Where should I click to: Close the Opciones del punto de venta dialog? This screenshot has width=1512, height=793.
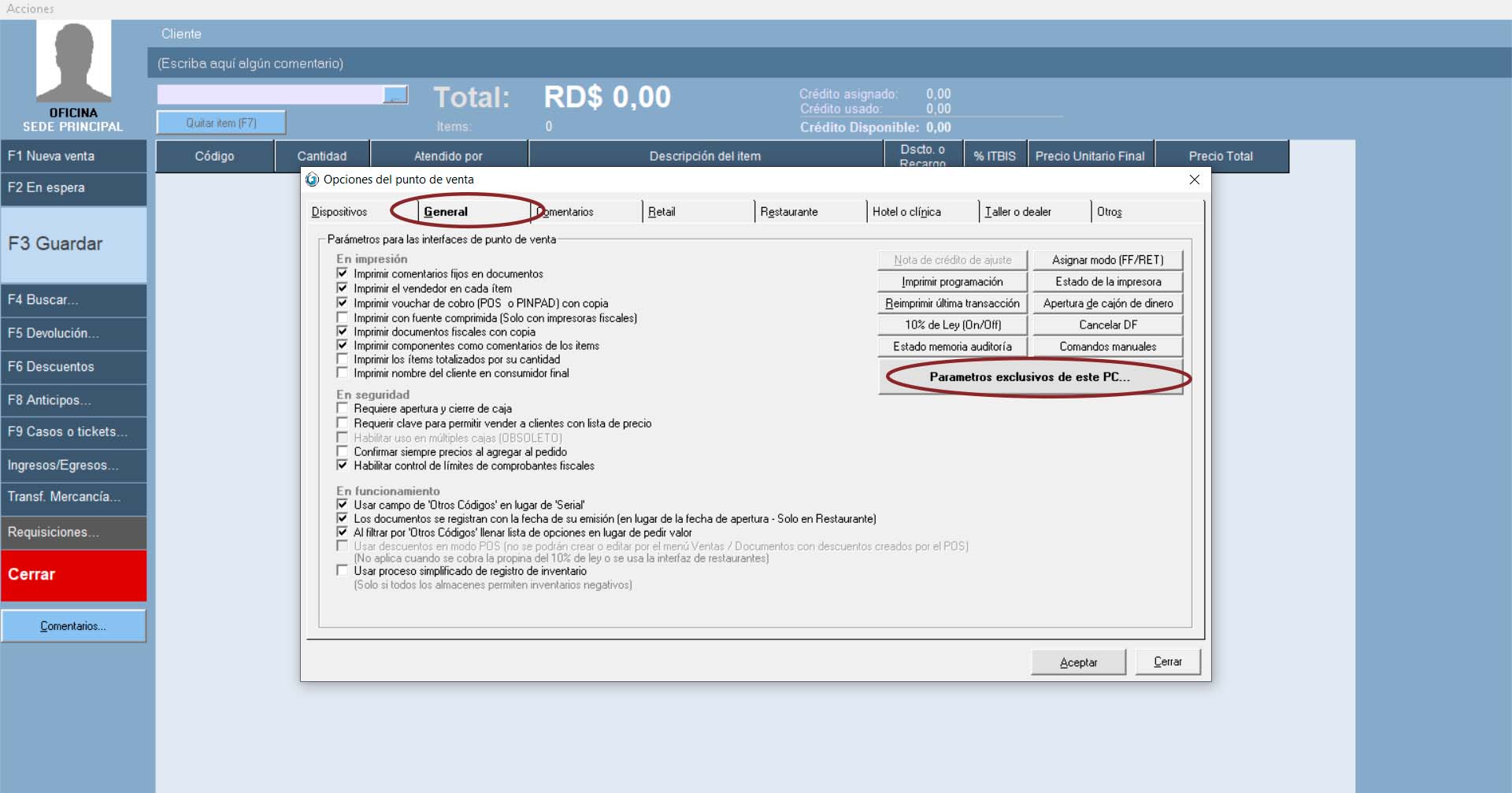[x=1194, y=180]
